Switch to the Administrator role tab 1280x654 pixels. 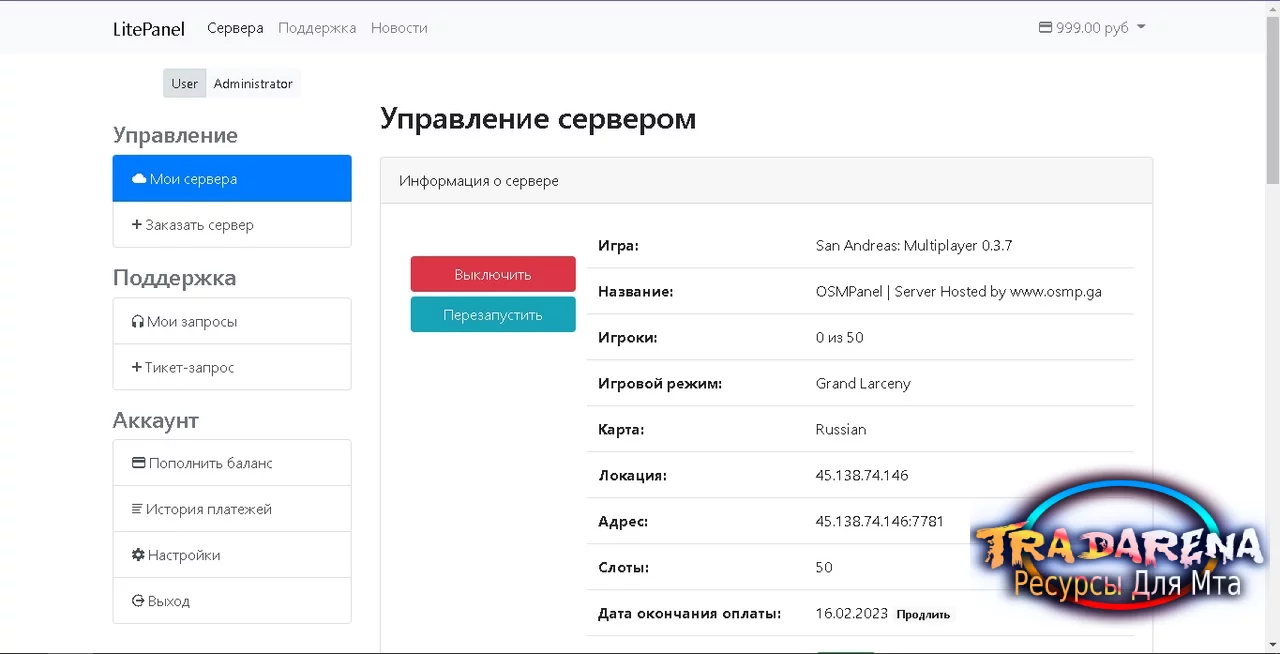pos(253,84)
